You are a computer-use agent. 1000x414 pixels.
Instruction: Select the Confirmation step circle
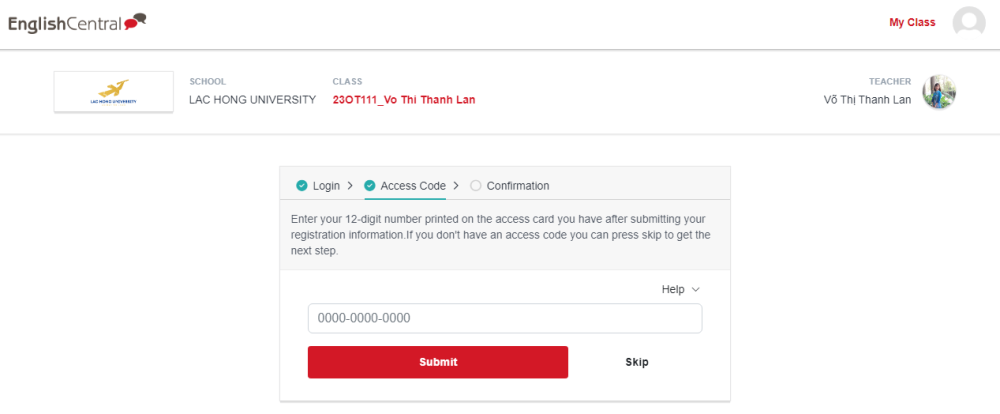click(476, 186)
